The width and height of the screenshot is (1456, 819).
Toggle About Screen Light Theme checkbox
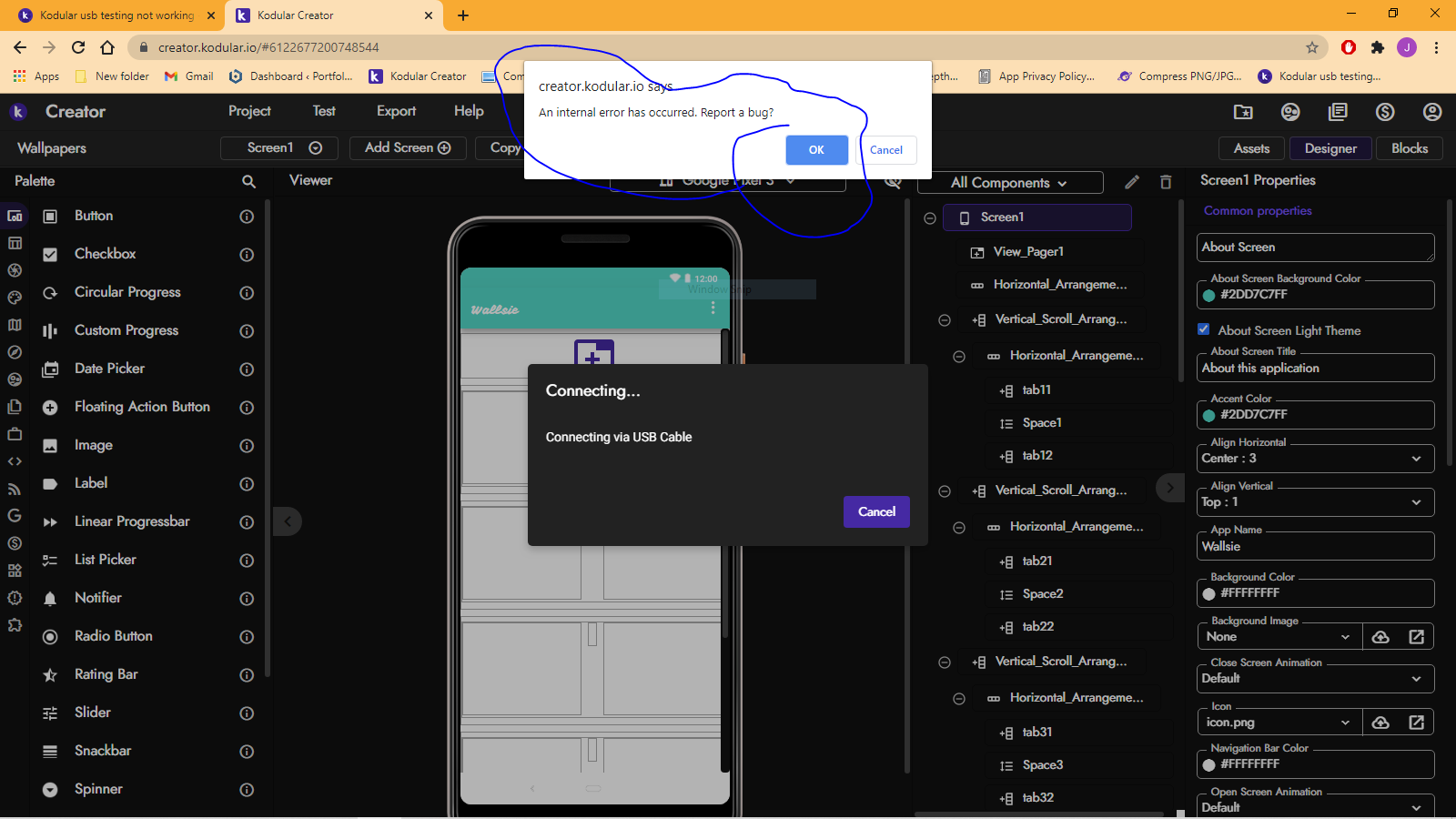tap(1204, 329)
